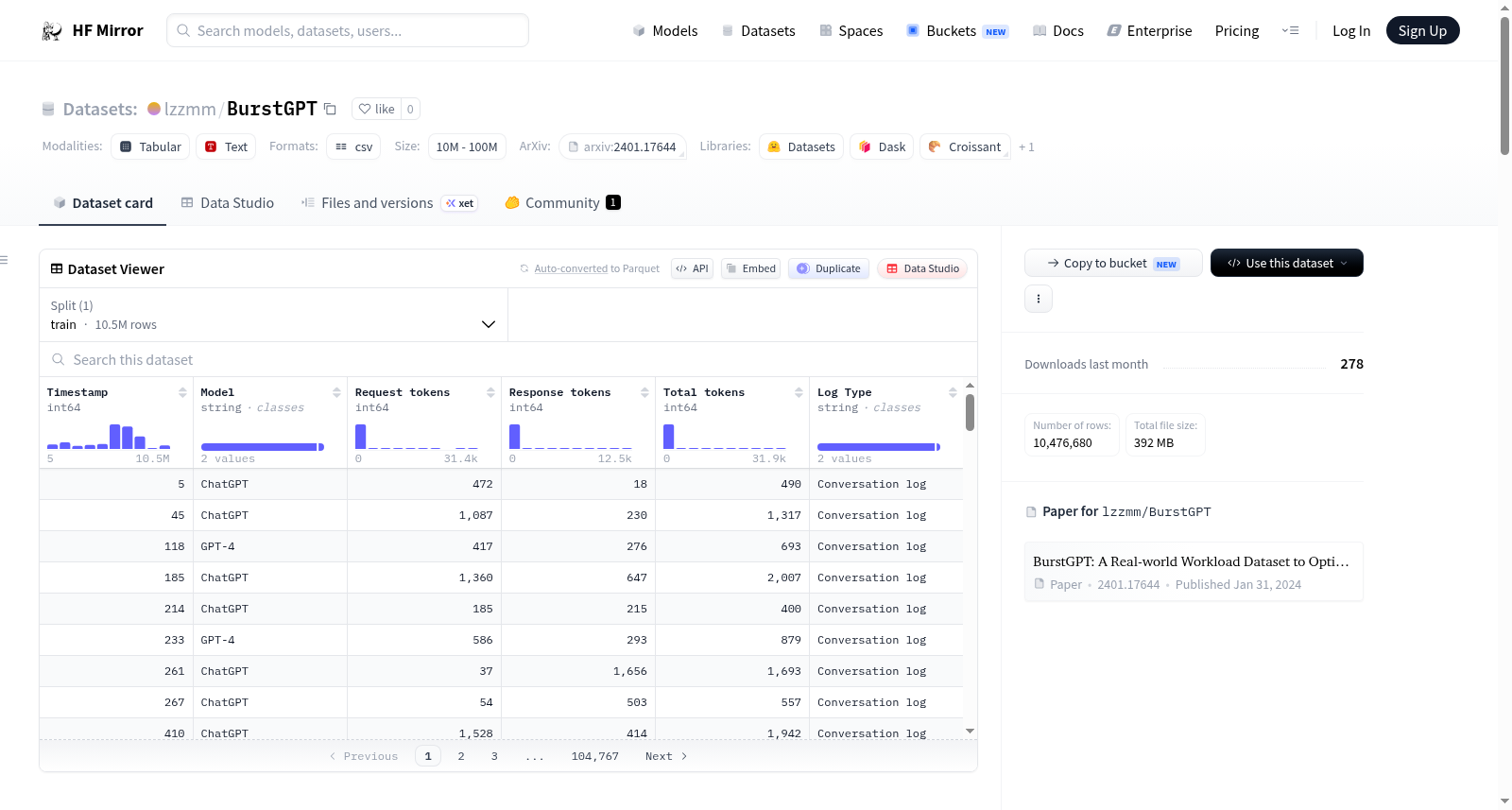Open the Docs page
The image size is (1512, 810).
click(x=1058, y=31)
